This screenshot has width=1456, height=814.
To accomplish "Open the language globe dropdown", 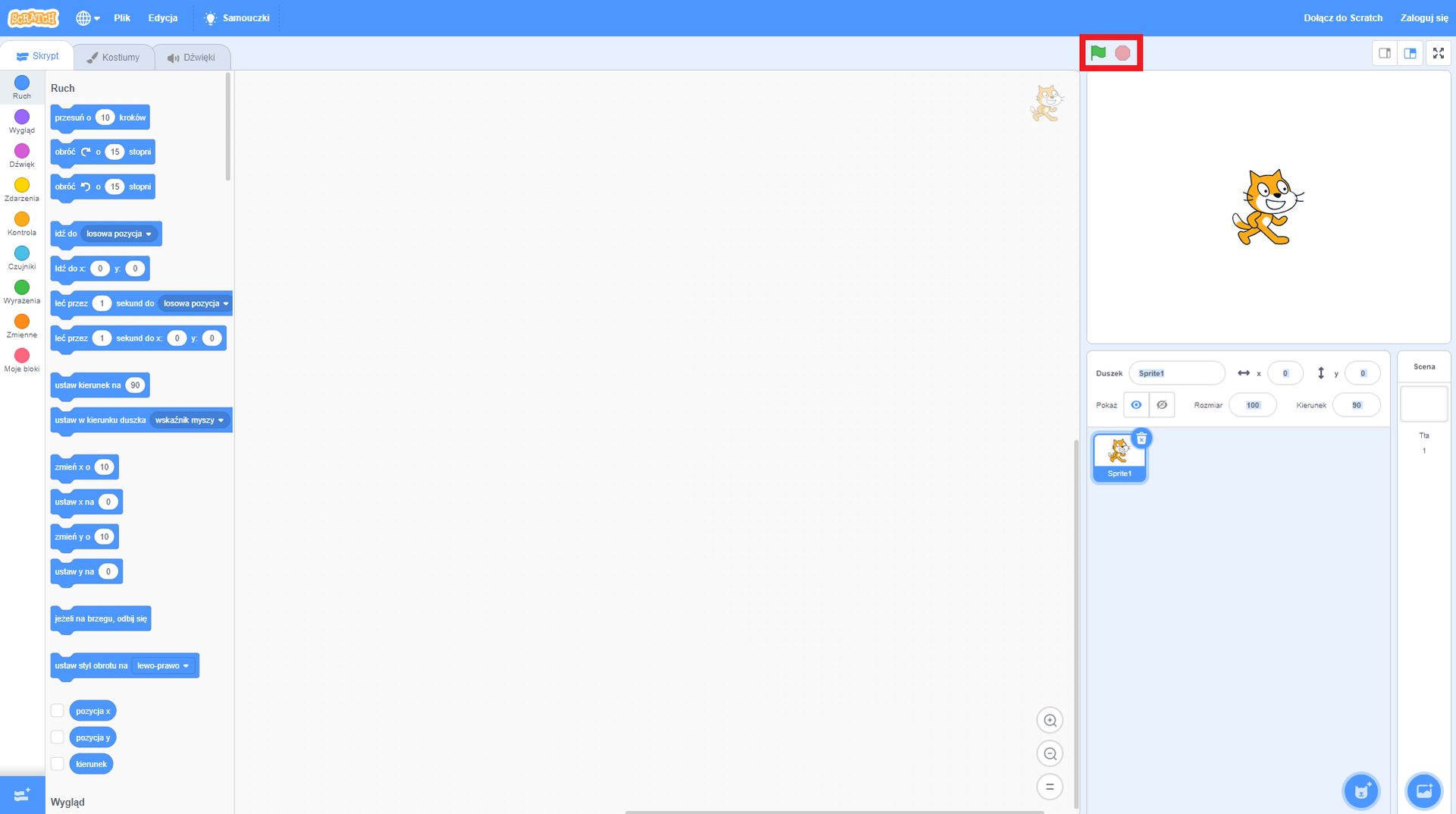I will [87, 18].
